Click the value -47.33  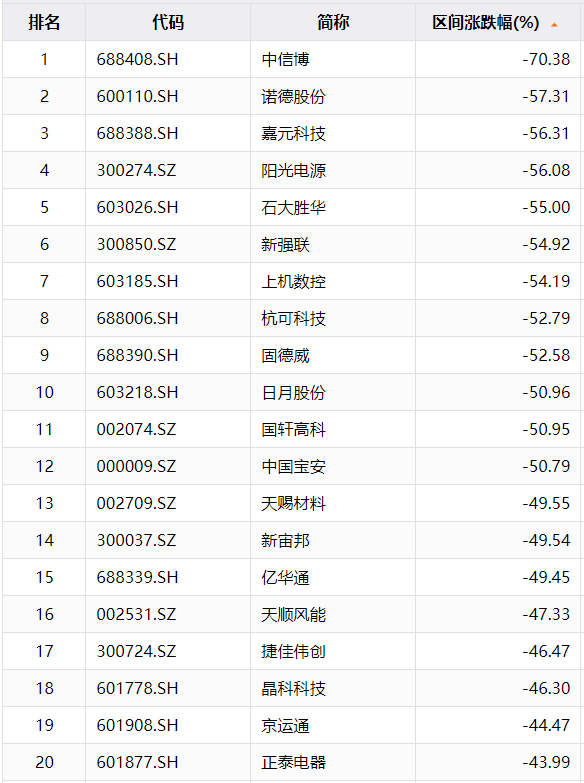point(546,614)
